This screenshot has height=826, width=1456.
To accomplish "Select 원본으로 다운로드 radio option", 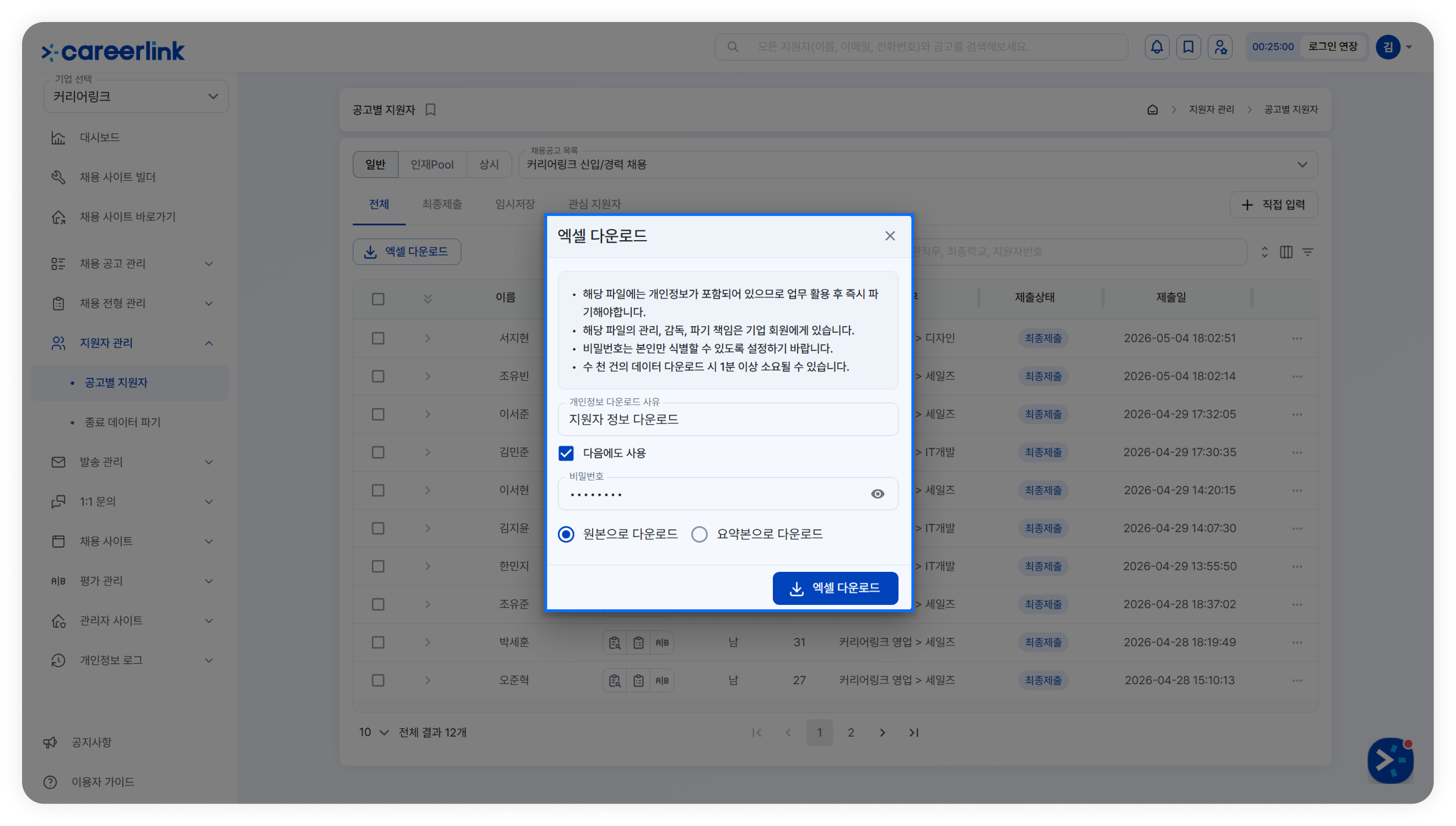I will 566,534.
